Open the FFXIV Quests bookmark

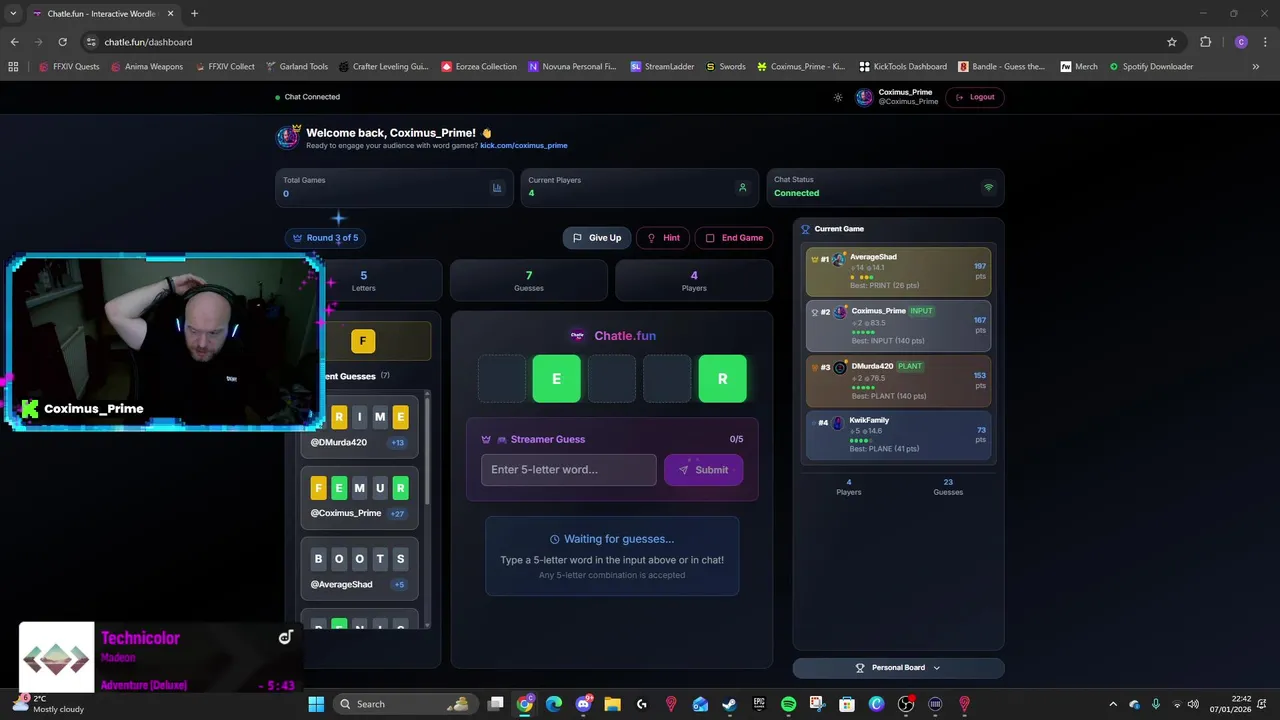(68, 67)
